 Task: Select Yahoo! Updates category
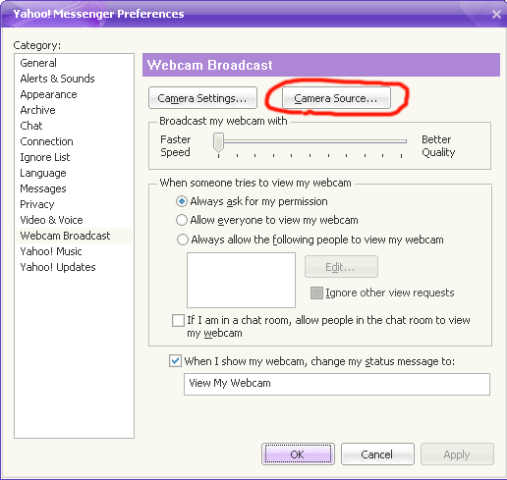pyautogui.click(x=58, y=267)
